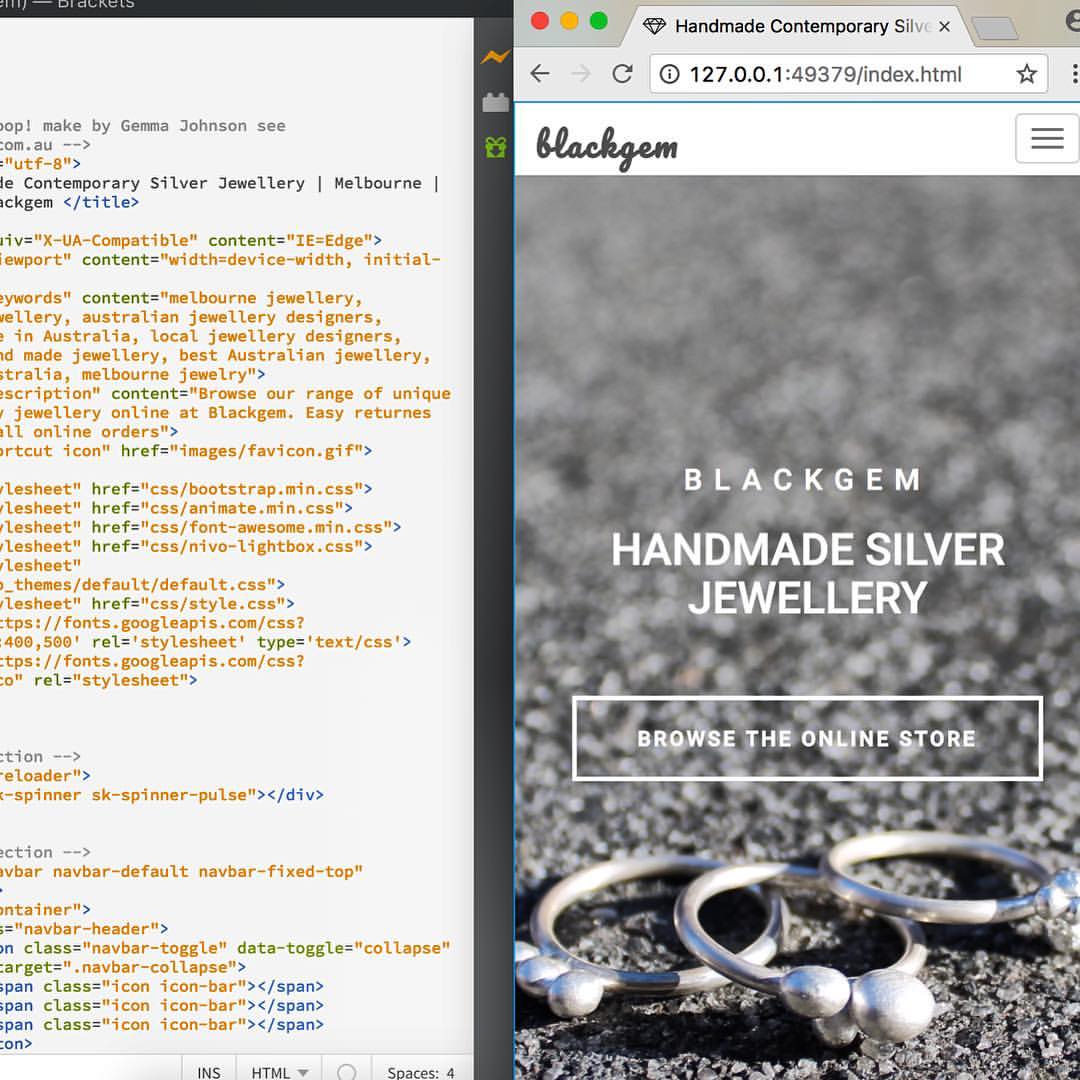This screenshot has height=1080, width=1080.
Task: Open the Brackets Extension Manager icon
Action: pos(495,103)
